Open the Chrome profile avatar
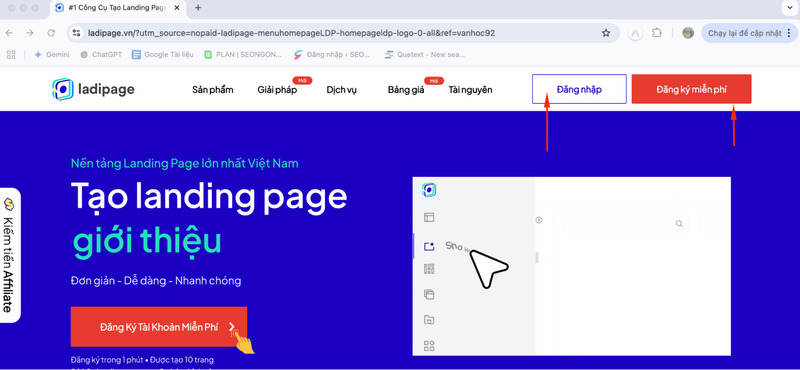Viewport: 800px width, 370px height. pyautogui.click(x=688, y=33)
